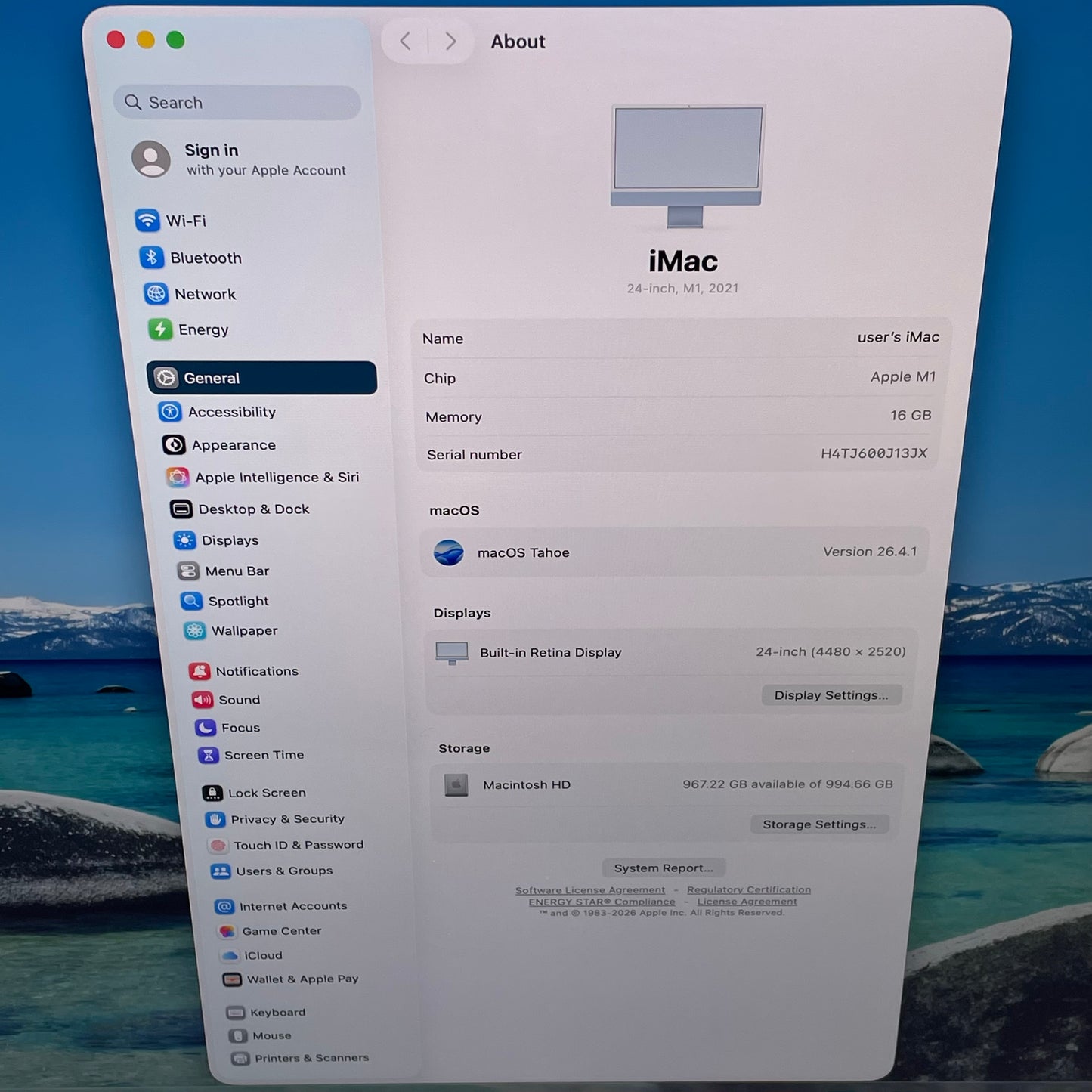Click the Apple M1 chip value

pyautogui.click(x=903, y=376)
